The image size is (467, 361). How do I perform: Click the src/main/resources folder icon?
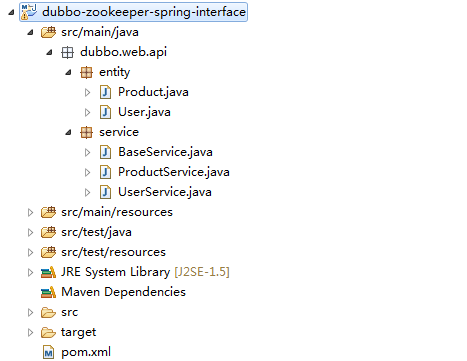[48, 212]
